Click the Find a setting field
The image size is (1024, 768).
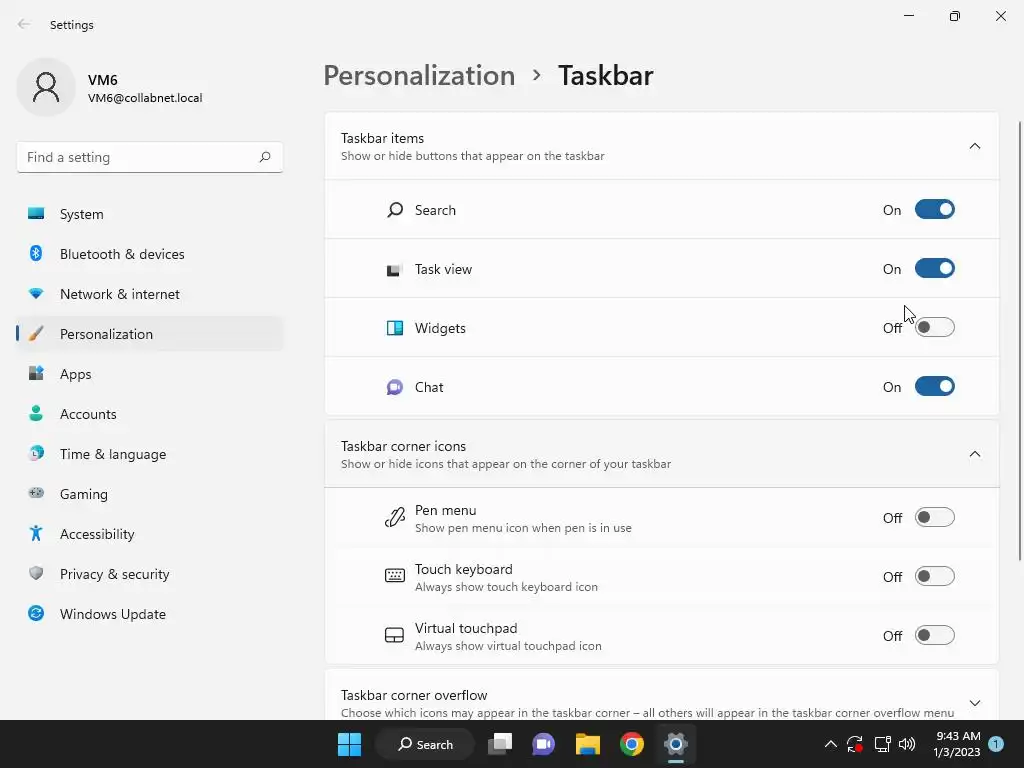tap(150, 157)
